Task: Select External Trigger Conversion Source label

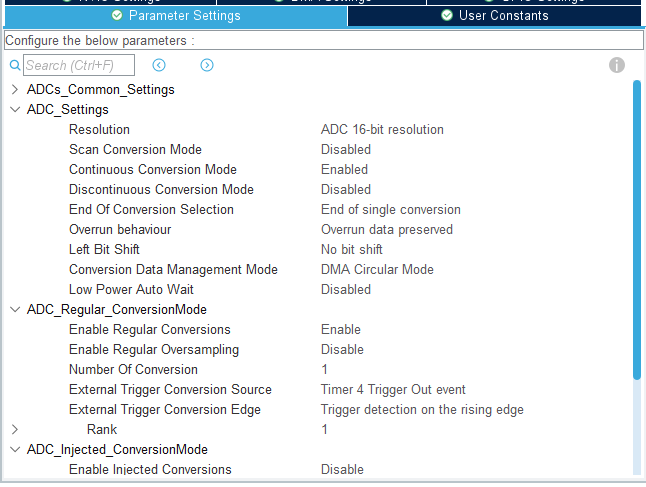Action: 171,389
